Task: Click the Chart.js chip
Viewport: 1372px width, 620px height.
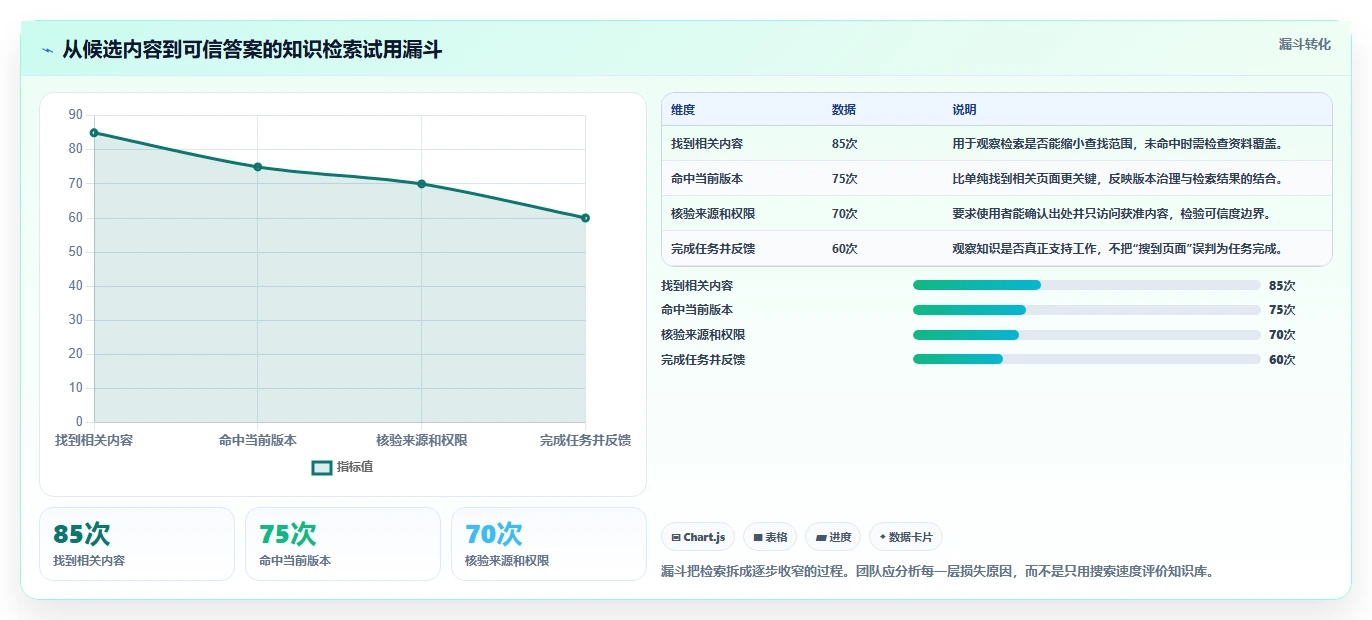Action: click(x=698, y=537)
